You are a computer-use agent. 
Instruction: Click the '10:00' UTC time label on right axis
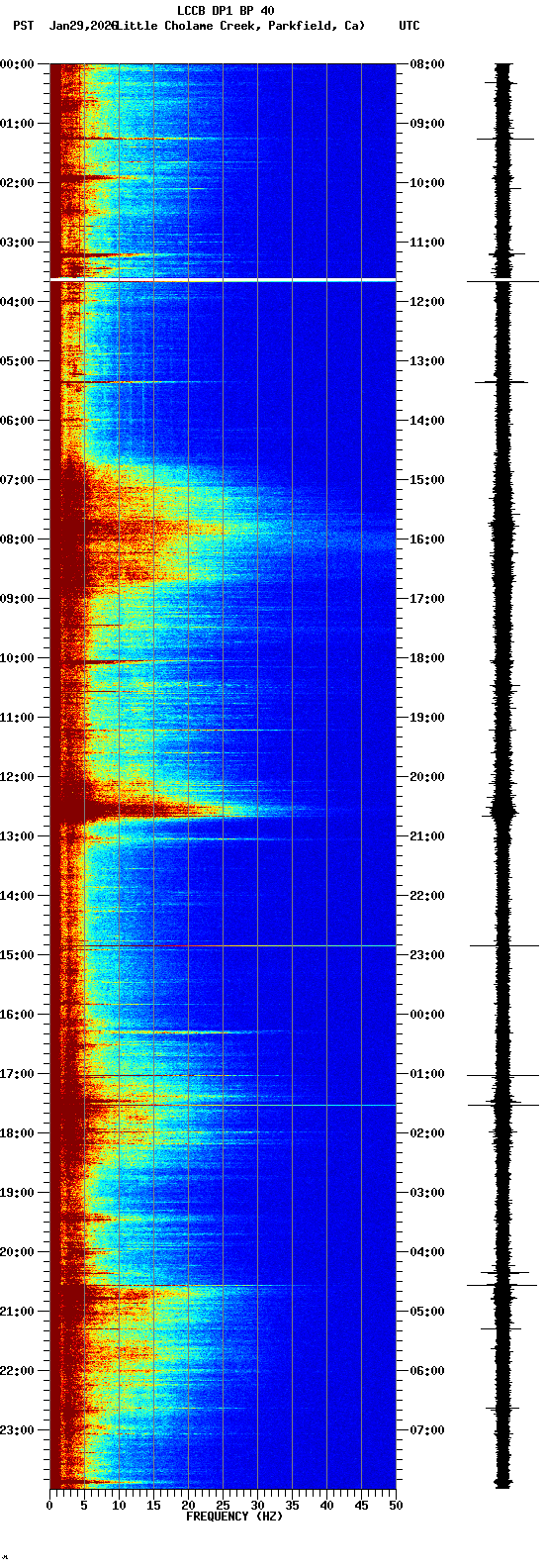point(427,183)
